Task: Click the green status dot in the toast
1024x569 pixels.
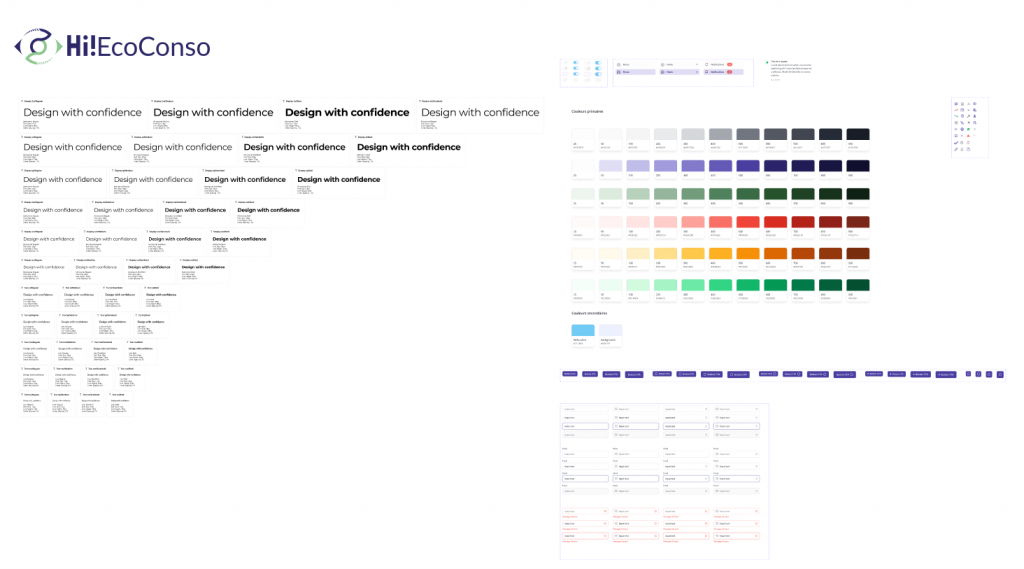Action: (767, 63)
